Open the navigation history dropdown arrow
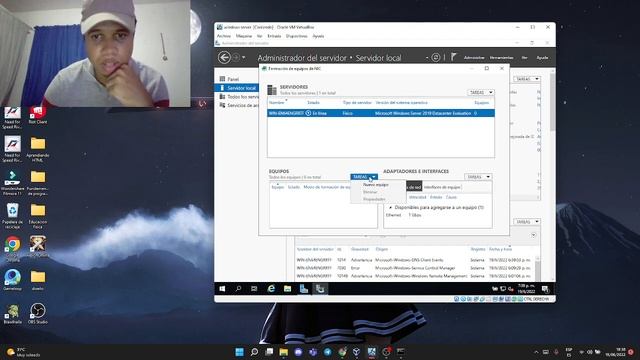 pyautogui.click(x=244, y=58)
